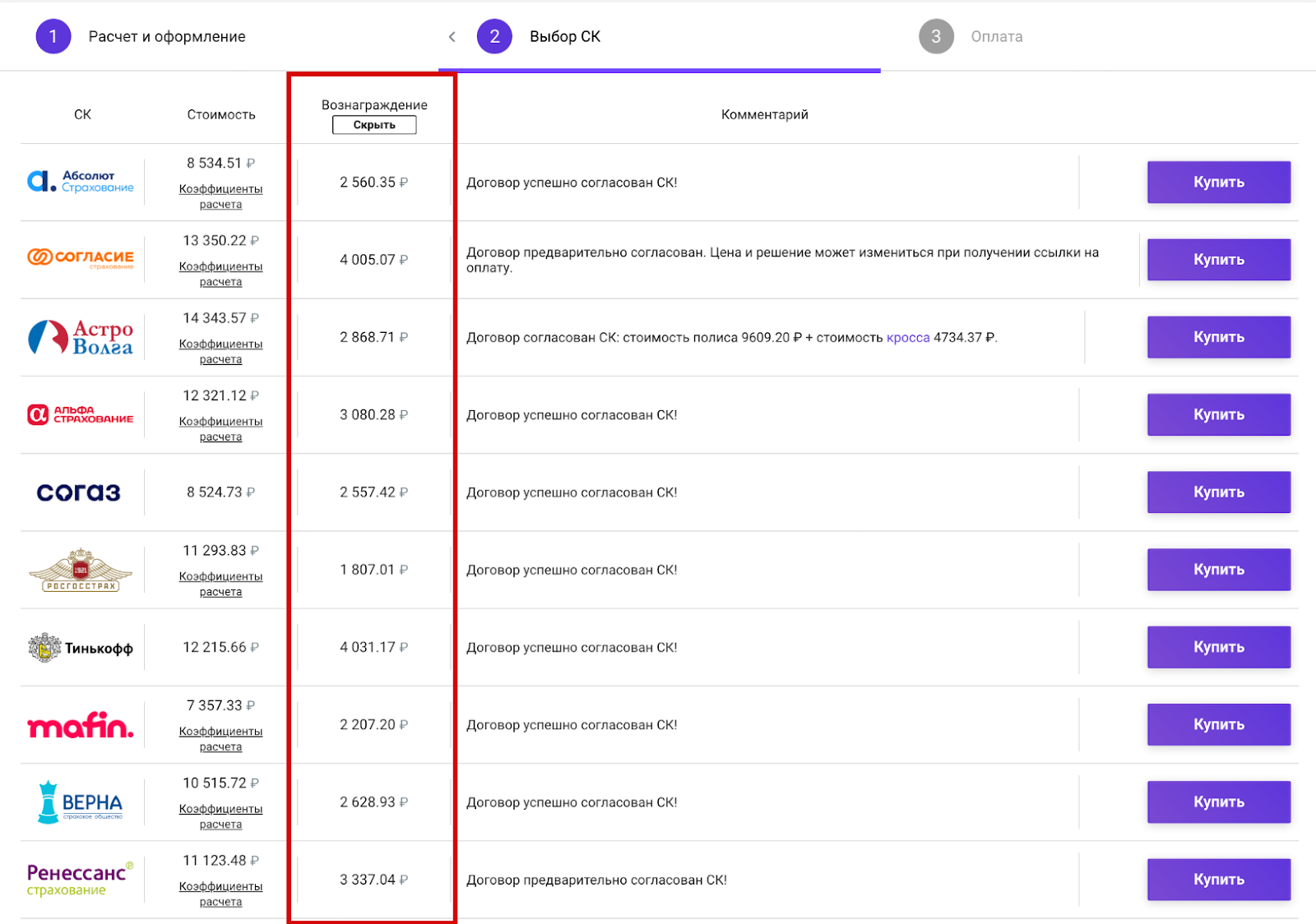Open the кросса link in Астро Волга comment
Image resolution: width=1316 pixels, height=924 pixels.
pyautogui.click(x=908, y=338)
